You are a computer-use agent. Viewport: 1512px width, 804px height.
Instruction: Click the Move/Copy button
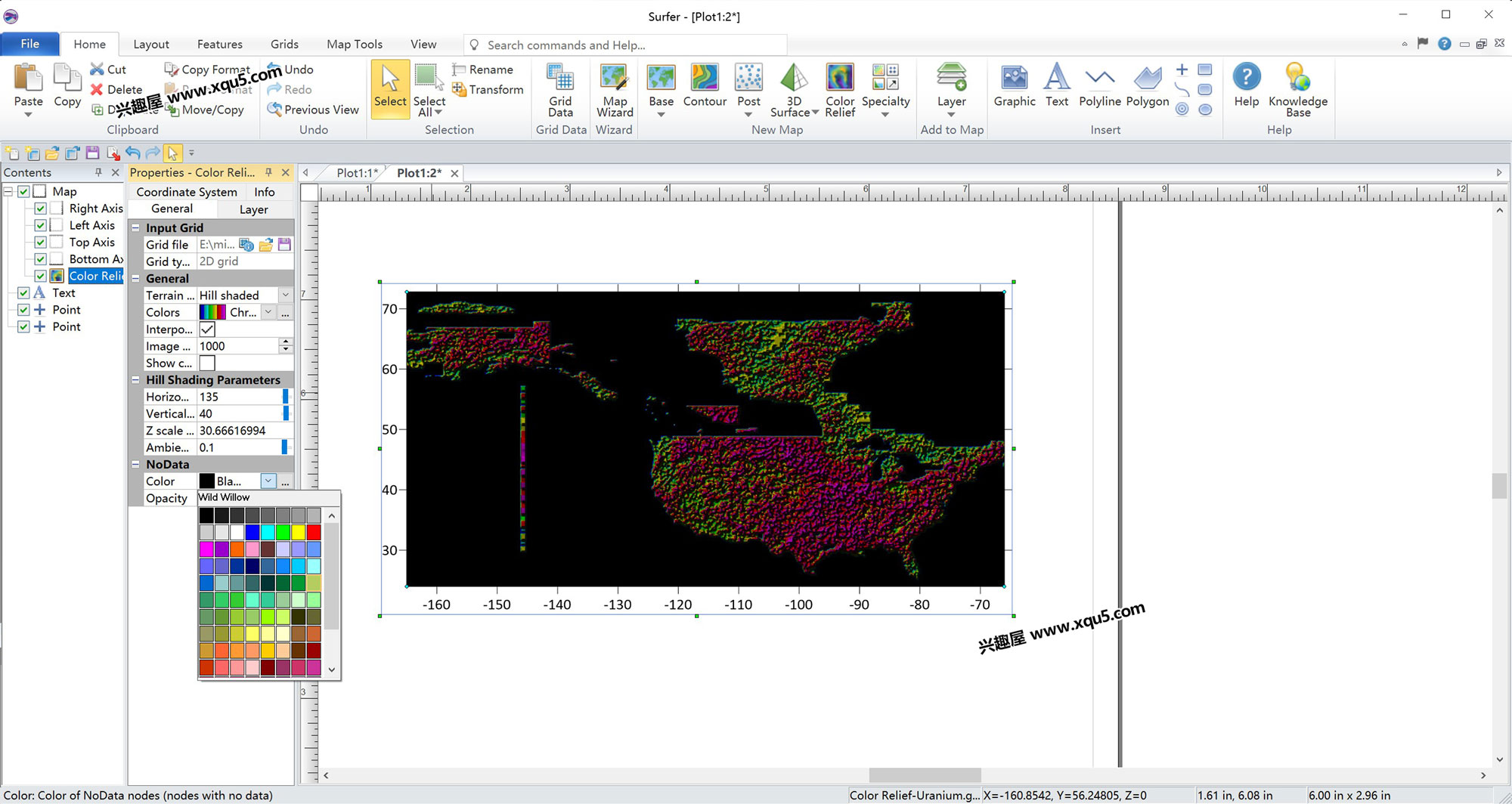205,110
